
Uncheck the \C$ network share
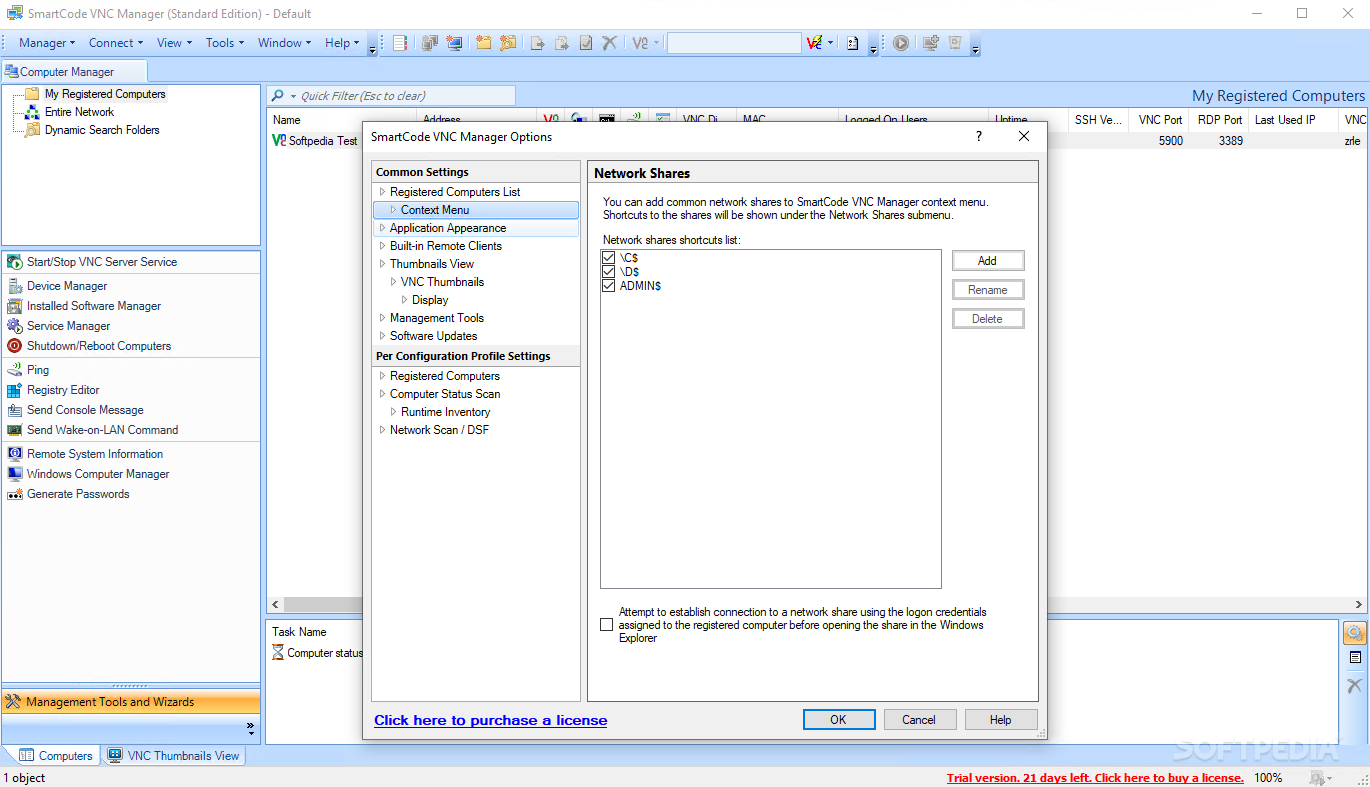coord(608,258)
